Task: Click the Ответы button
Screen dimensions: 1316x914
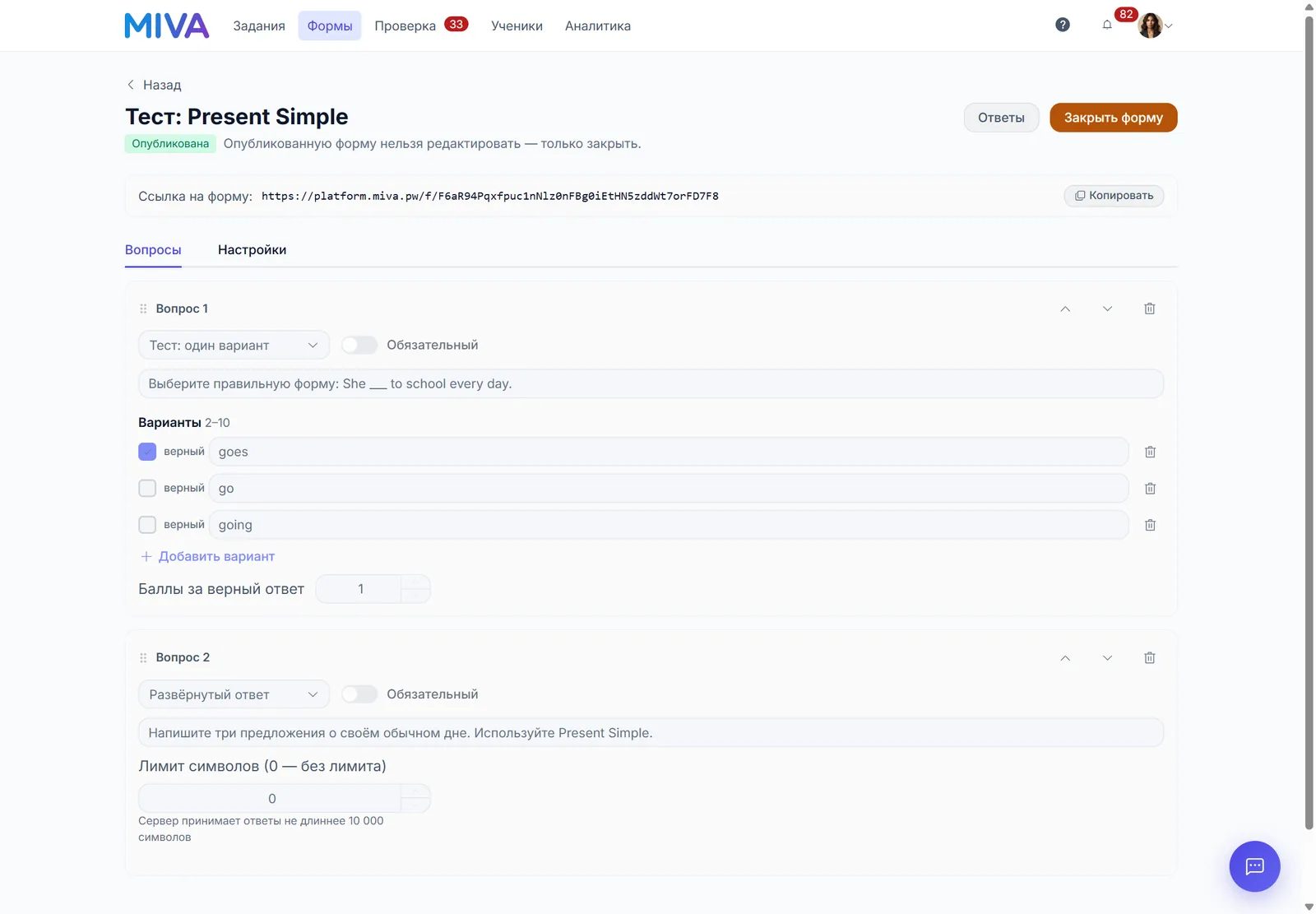Action: (1001, 118)
